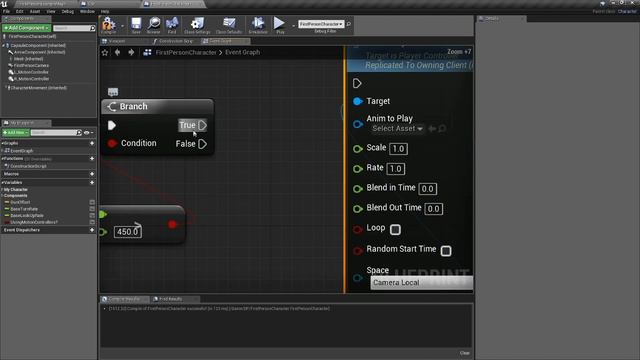Click the comment bubble icon above Branch node
Image resolution: width=640 pixels, height=360 pixels.
[x=113, y=92]
